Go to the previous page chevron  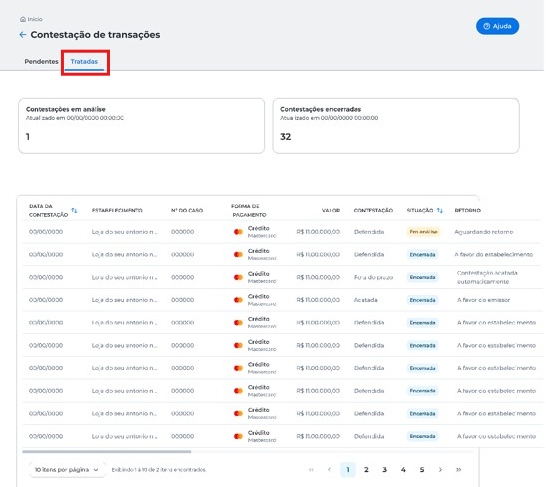329,470
